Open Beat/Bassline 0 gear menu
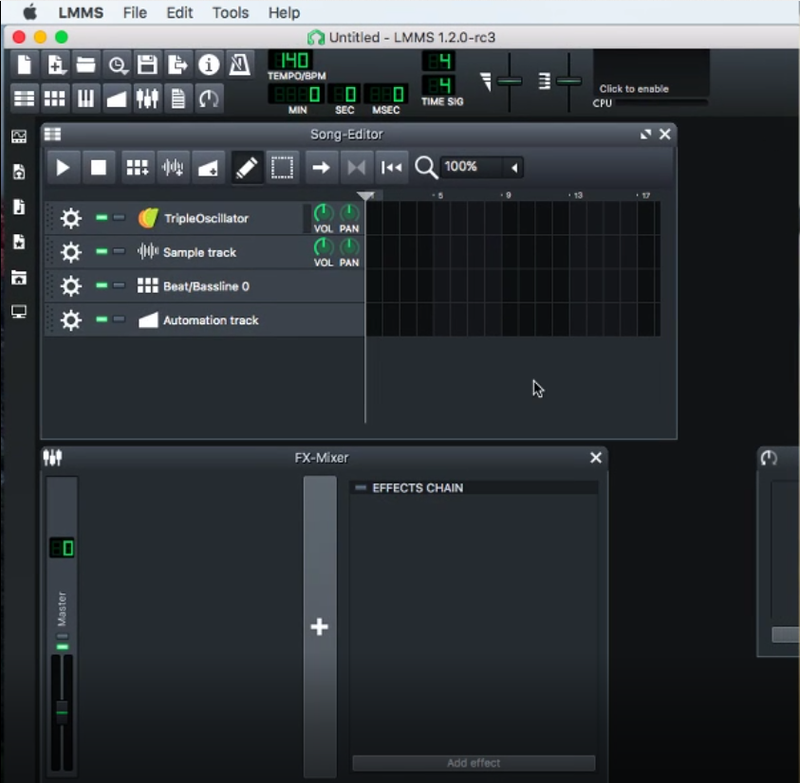 [x=71, y=286]
